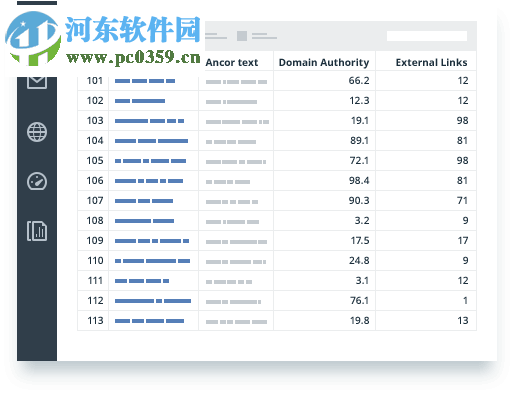Select row number 106
The height and width of the screenshot is (394, 514).
95,181
